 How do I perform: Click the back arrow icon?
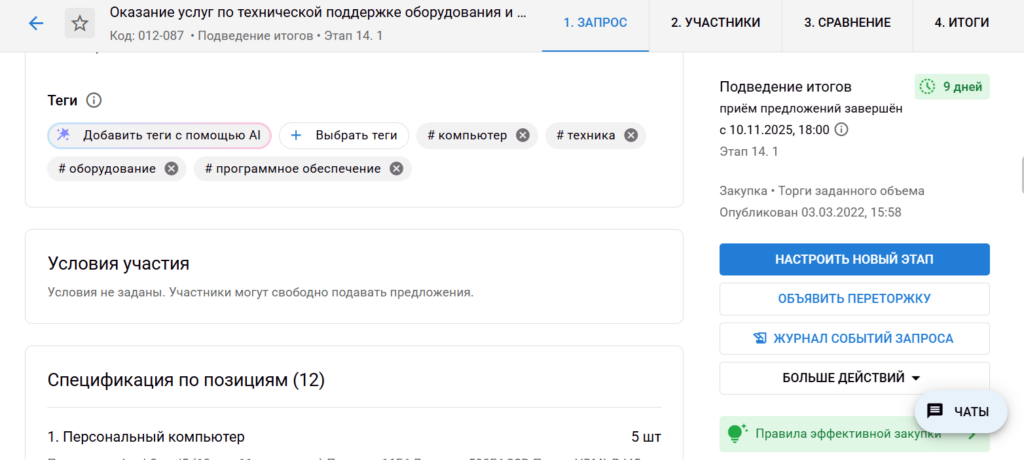tap(36, 23)
